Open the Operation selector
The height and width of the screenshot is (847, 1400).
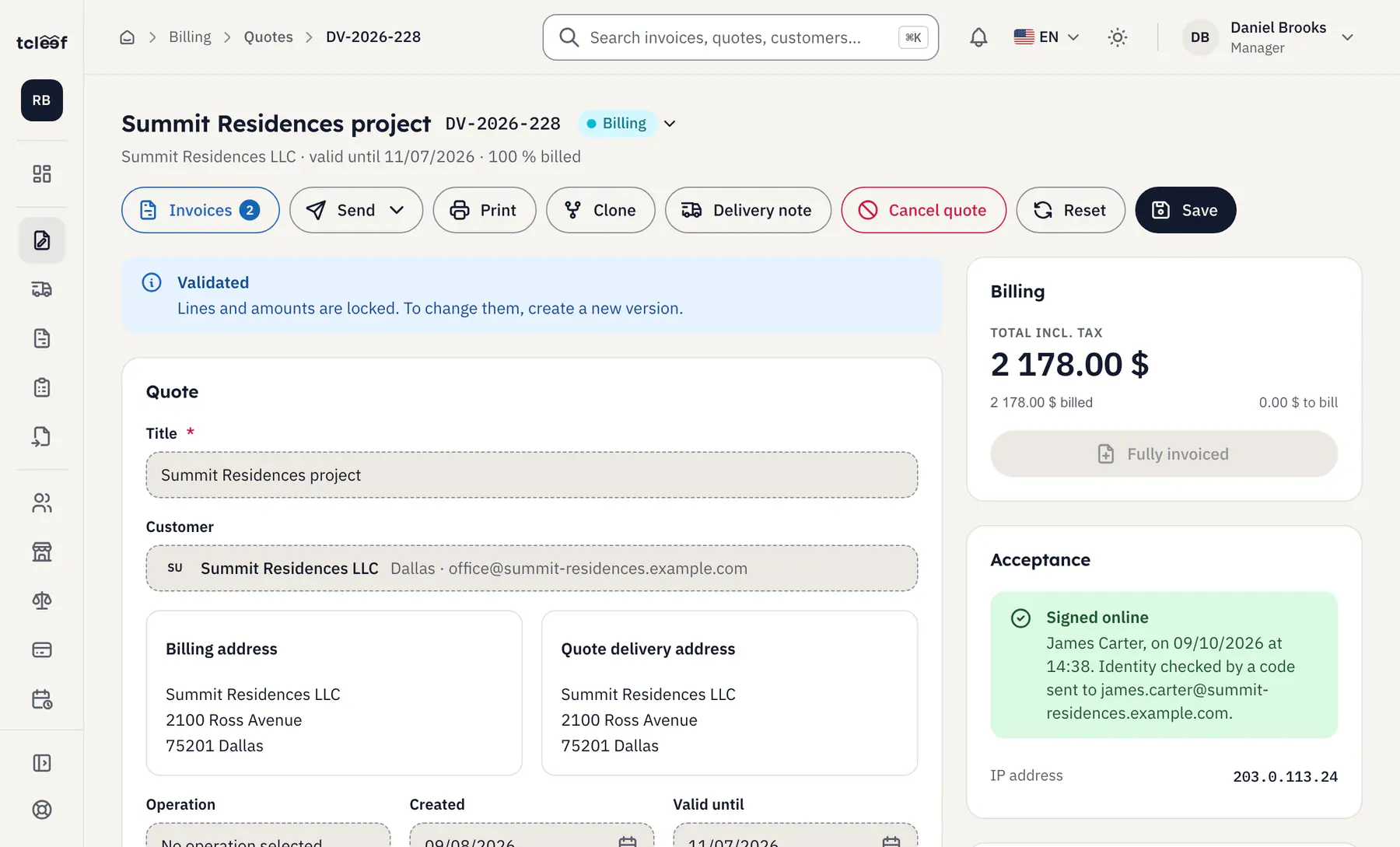268,835
